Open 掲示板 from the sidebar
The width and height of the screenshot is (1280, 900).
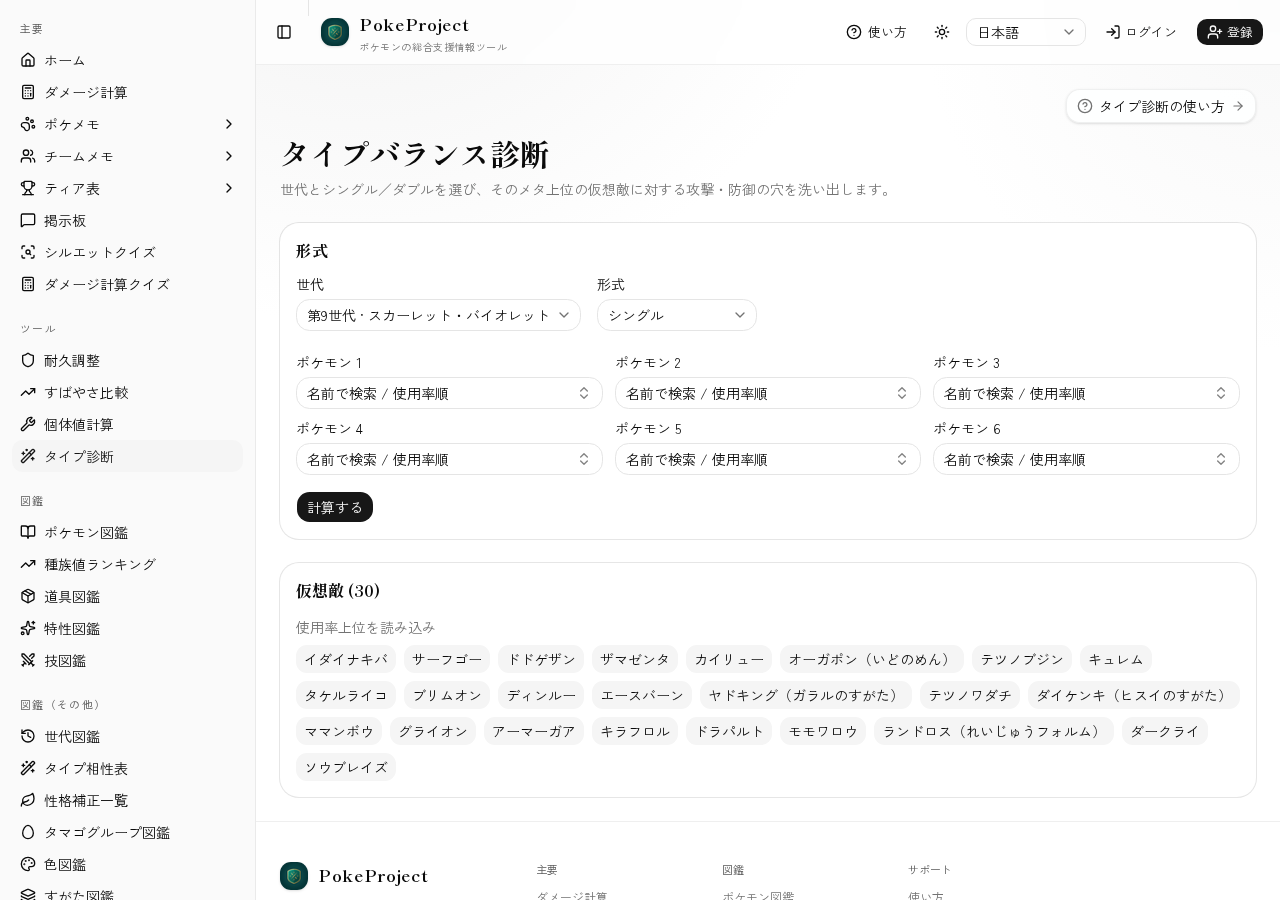pyautogui.click(x=128, y=220)
